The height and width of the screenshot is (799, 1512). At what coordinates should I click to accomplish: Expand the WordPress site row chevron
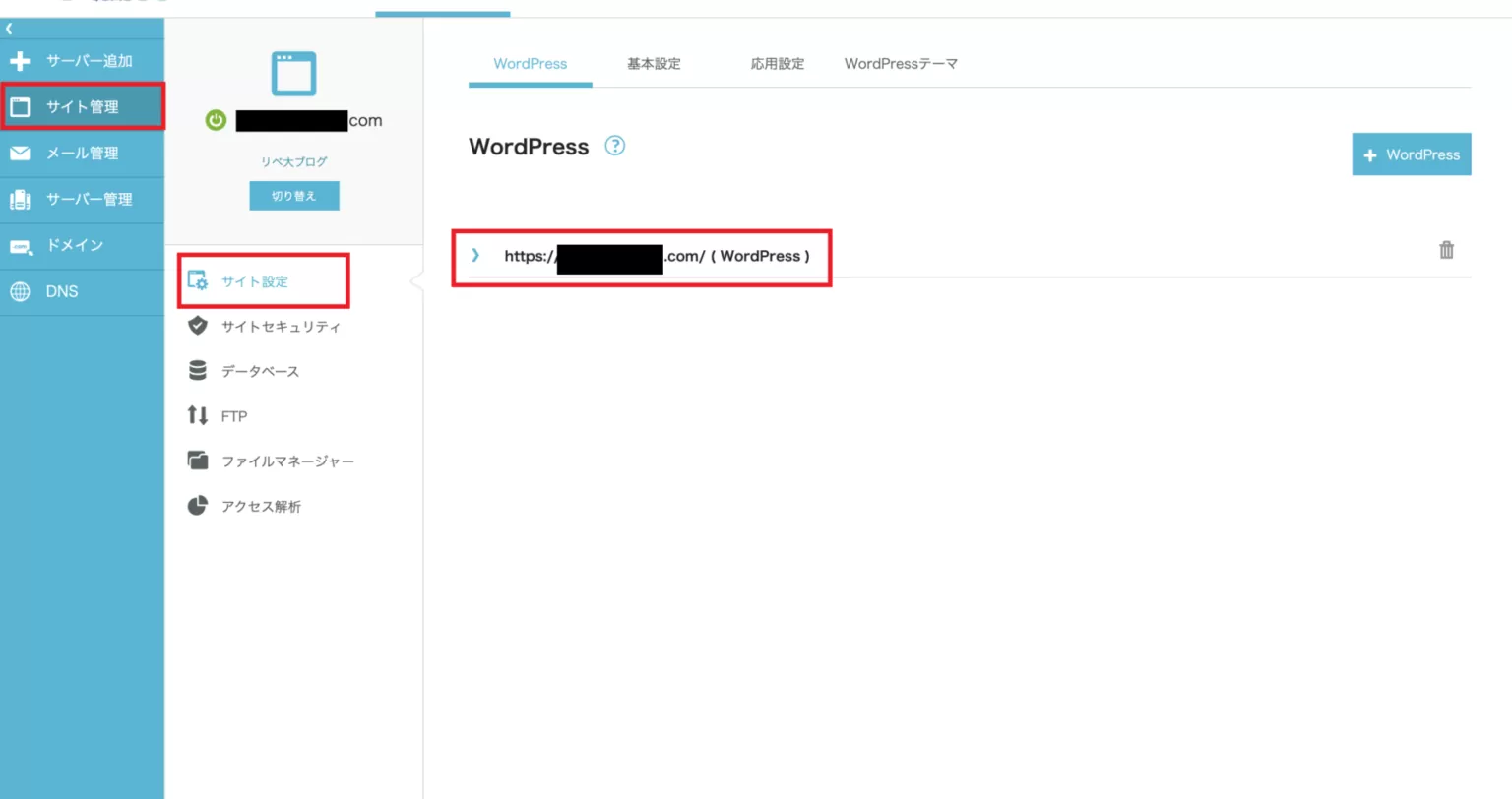[475, 256]
